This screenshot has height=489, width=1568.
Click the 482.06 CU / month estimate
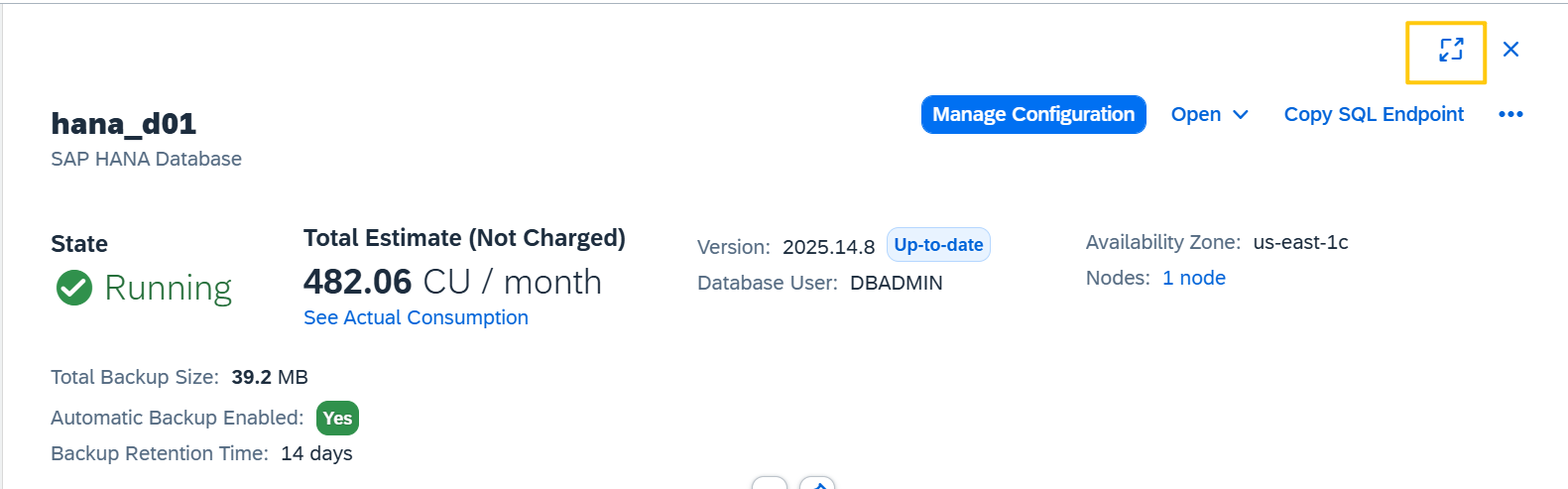[x=452, y=282]
